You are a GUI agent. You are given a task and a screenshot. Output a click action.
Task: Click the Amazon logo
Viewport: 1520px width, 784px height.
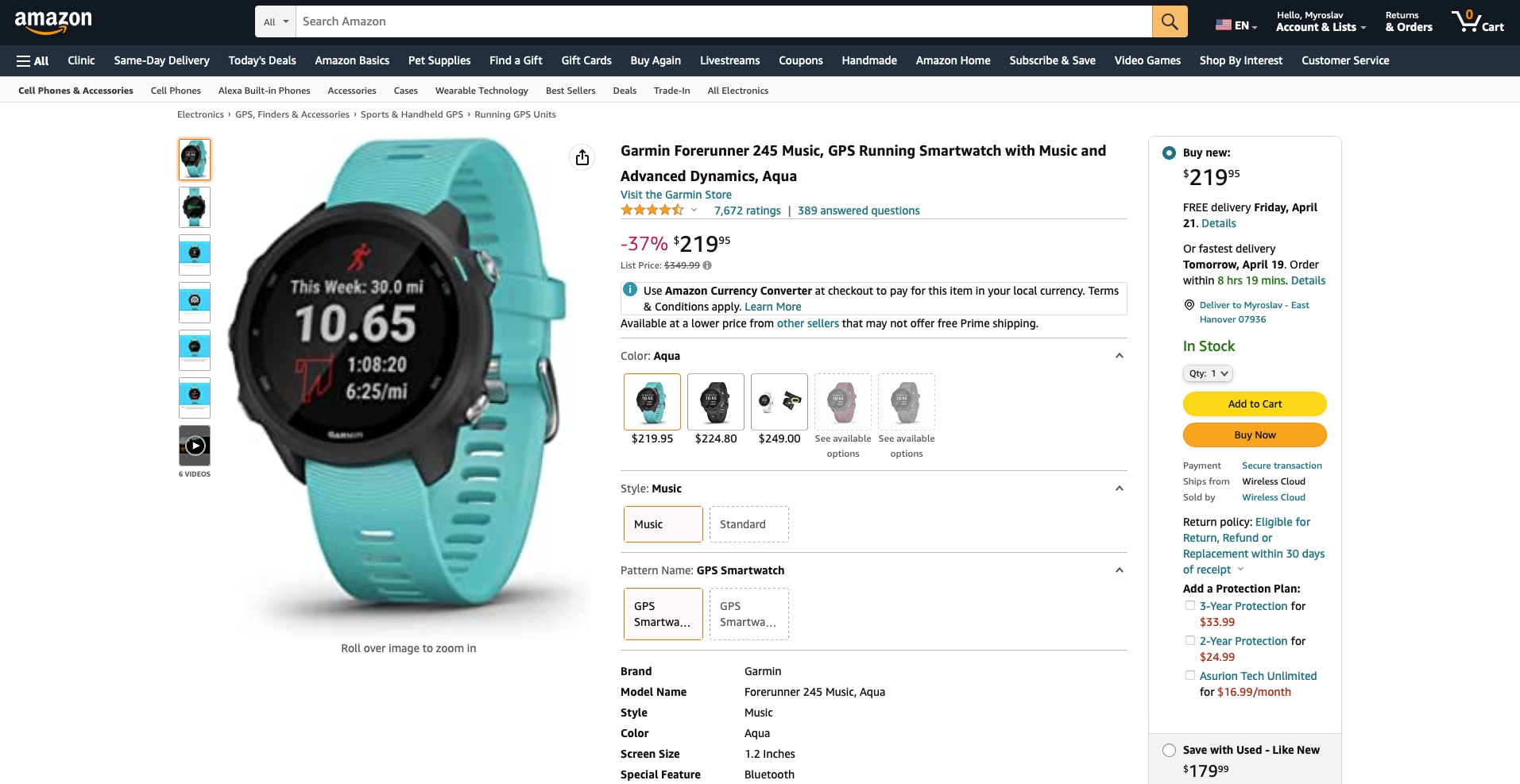[x=53, y=22]
